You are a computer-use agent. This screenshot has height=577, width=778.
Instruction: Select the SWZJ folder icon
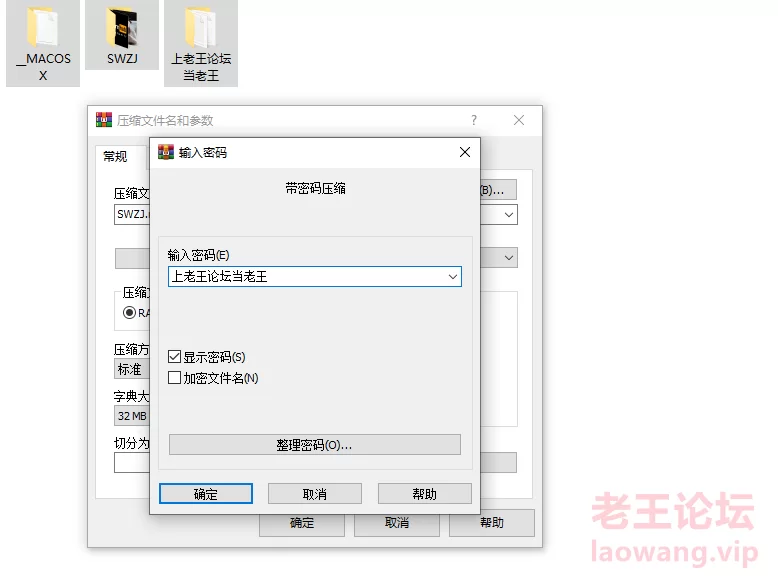[x=122, y=35]
